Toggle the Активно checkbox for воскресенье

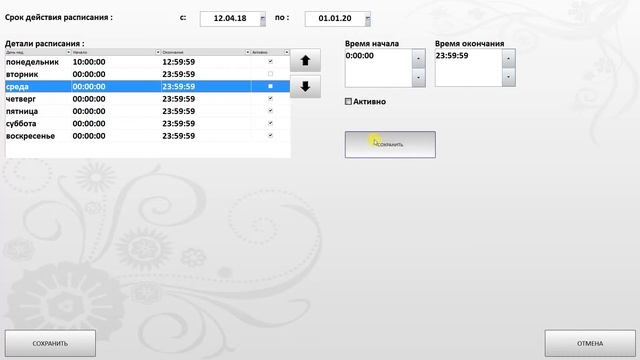tap(270, 135)
